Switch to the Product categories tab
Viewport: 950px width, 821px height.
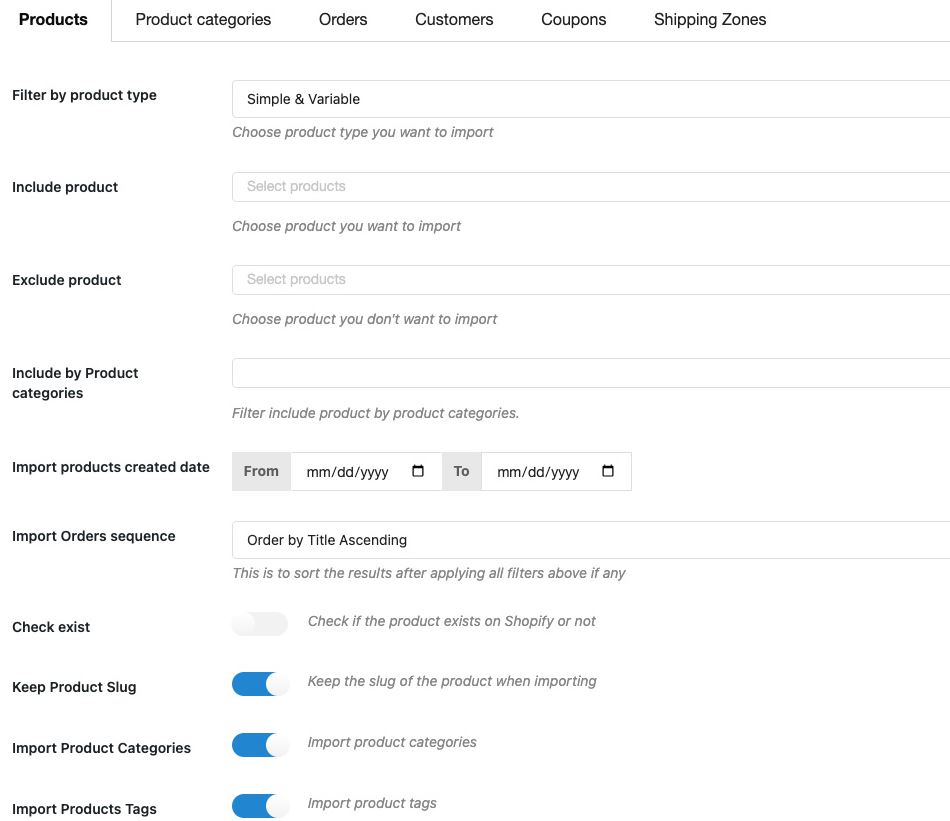203,19
